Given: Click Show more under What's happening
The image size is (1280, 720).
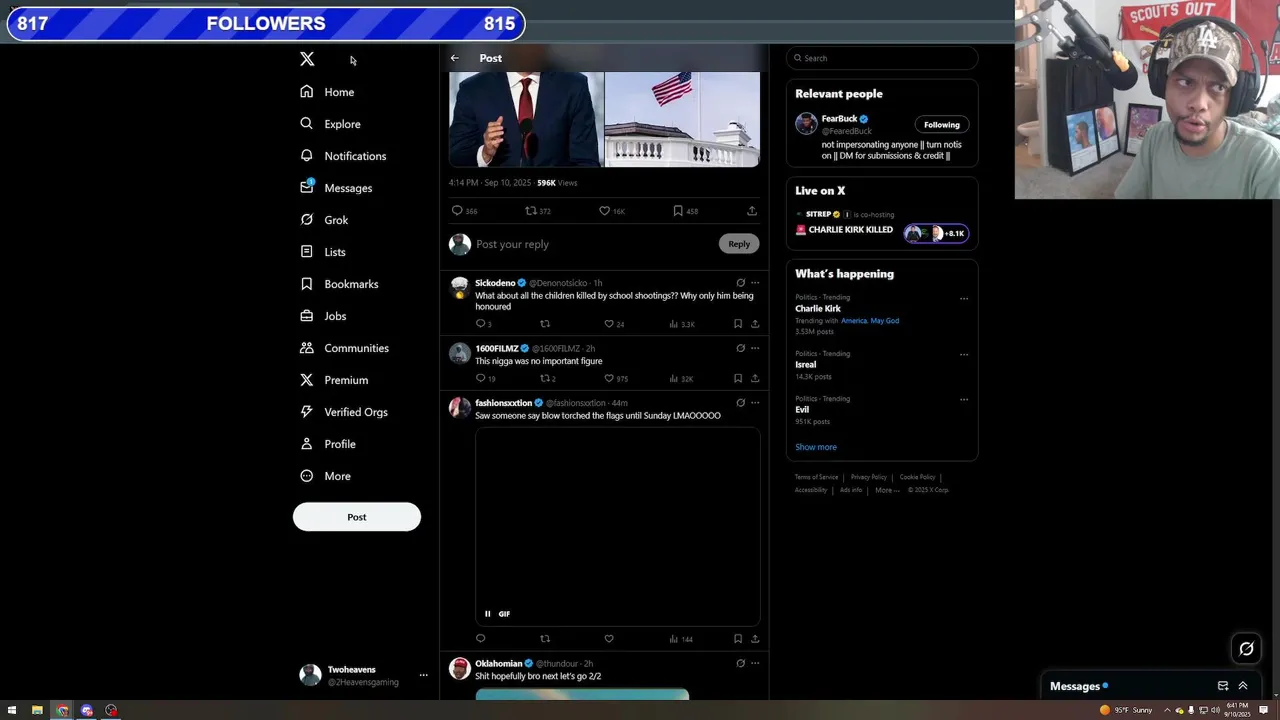Looking at the screenshot, I should (x=816, y=447).
